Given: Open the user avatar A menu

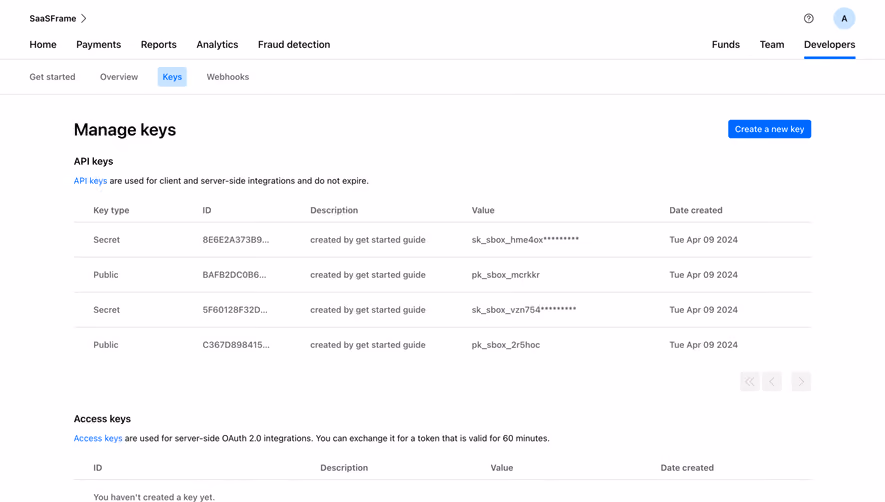Looking at the screenshot, I should [844, 19].
